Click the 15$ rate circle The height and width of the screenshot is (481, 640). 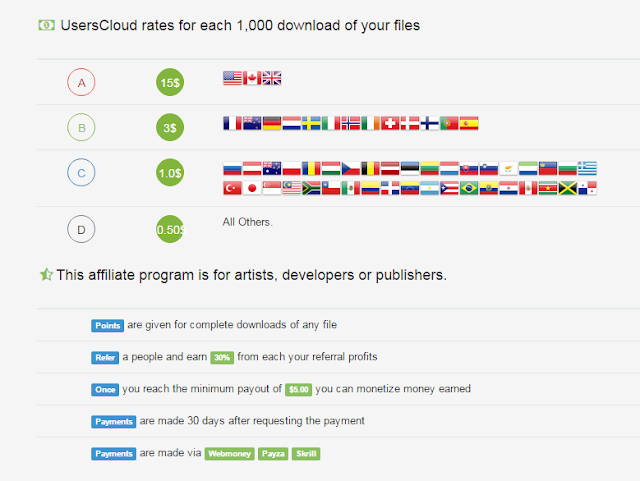point(170,82)
